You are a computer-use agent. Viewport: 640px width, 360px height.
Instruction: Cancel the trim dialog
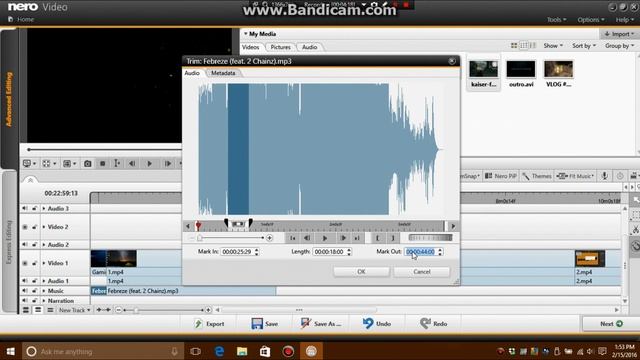(422, 272)
